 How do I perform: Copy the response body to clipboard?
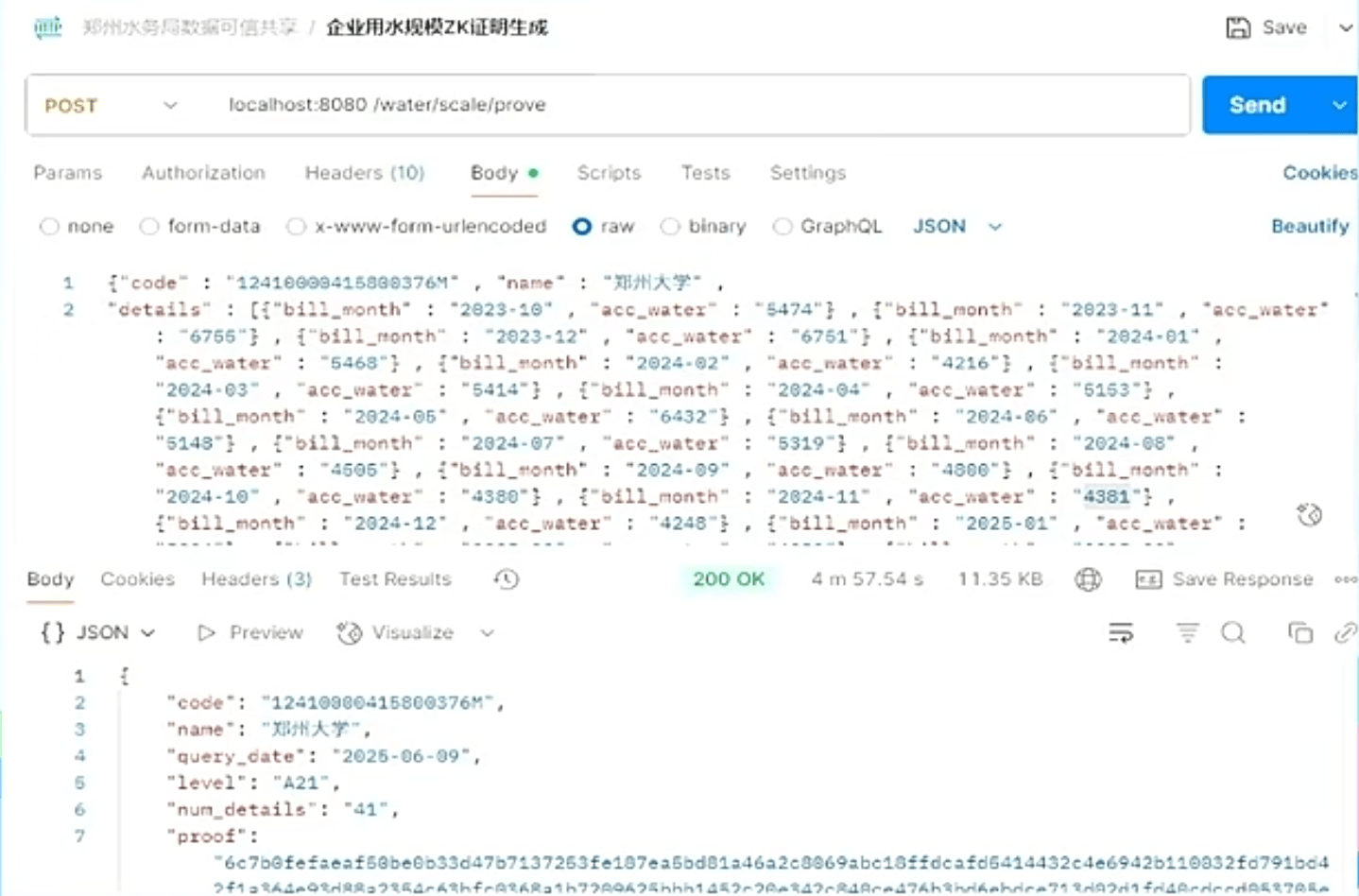click(1300, 633)
